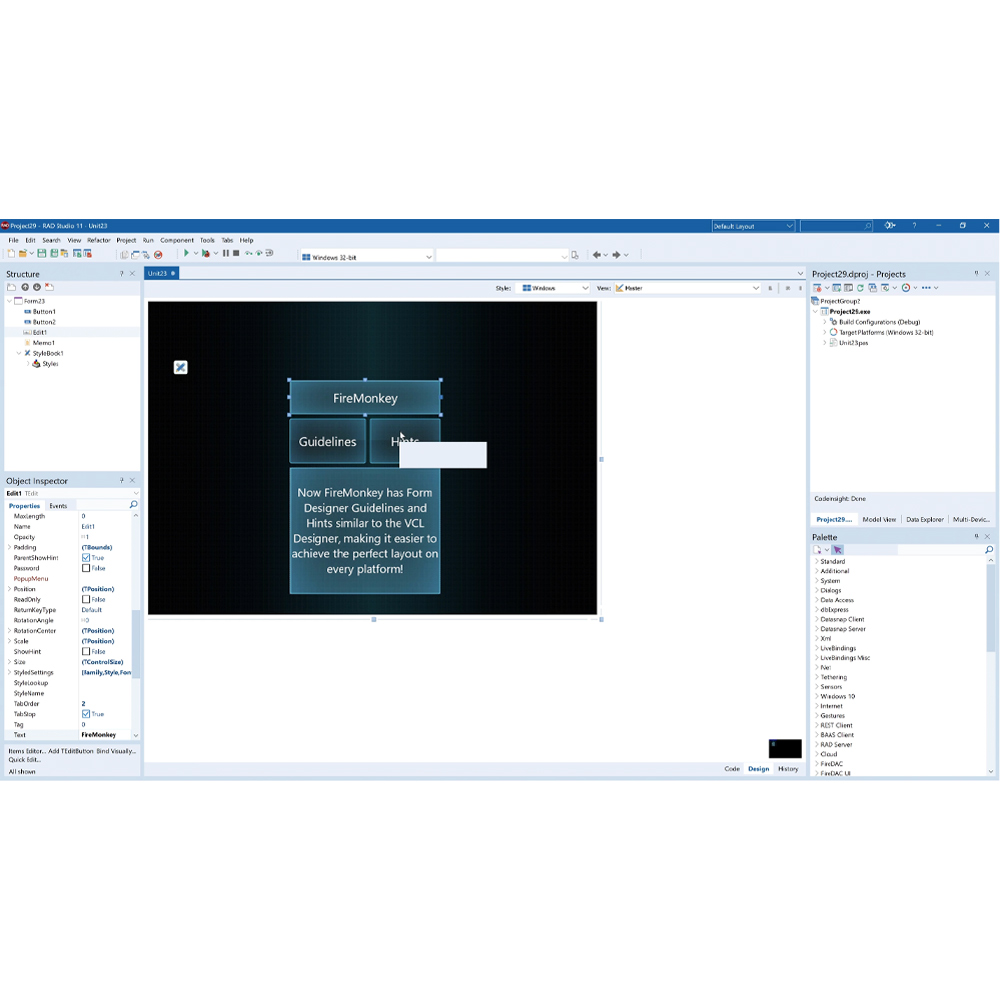The width and height of the screenshot is (1000, 1000).
Task: Expand the Padding property
Action: (x=9, y=547)
